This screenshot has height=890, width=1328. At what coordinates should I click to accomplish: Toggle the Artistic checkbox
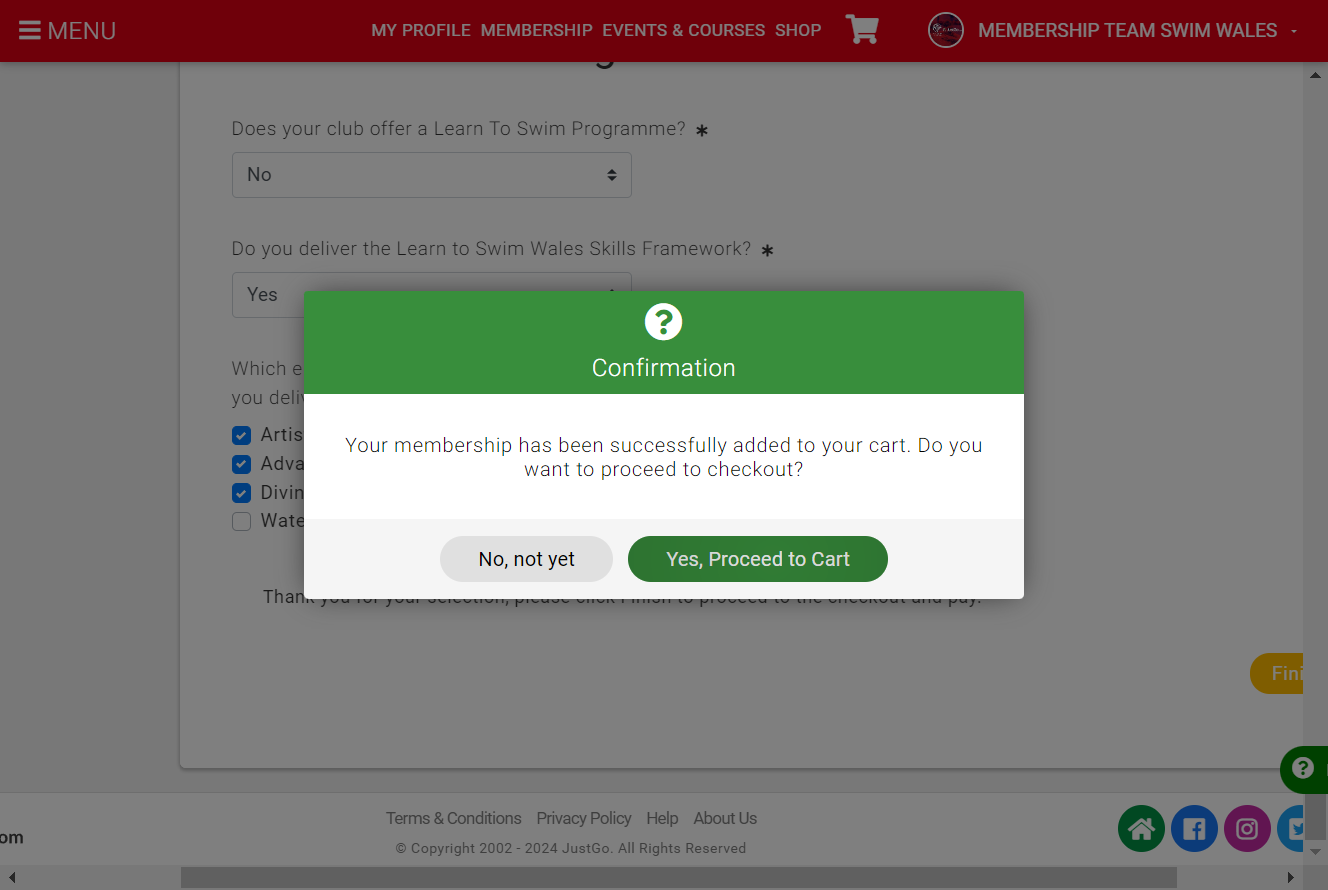tap(241, 435)
